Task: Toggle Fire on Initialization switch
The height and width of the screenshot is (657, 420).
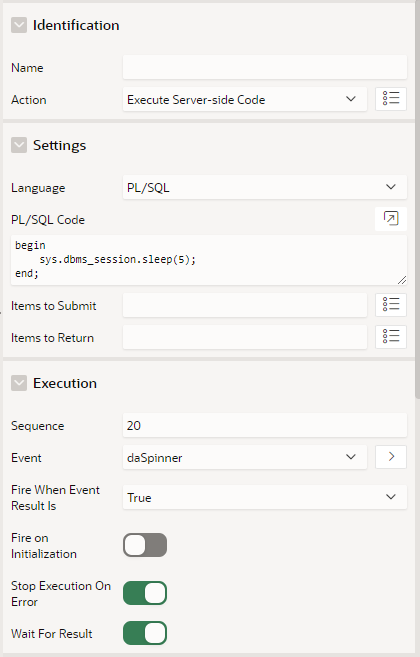Action: click(145, 545)
